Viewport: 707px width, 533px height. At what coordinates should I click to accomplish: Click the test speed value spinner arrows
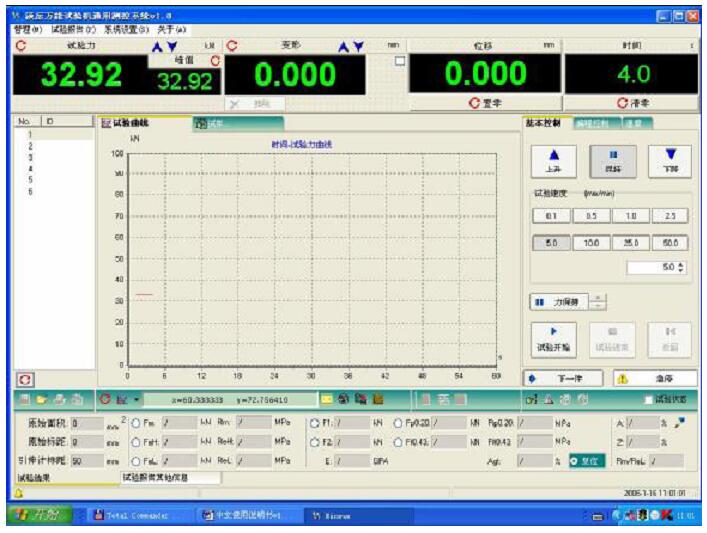682,268
